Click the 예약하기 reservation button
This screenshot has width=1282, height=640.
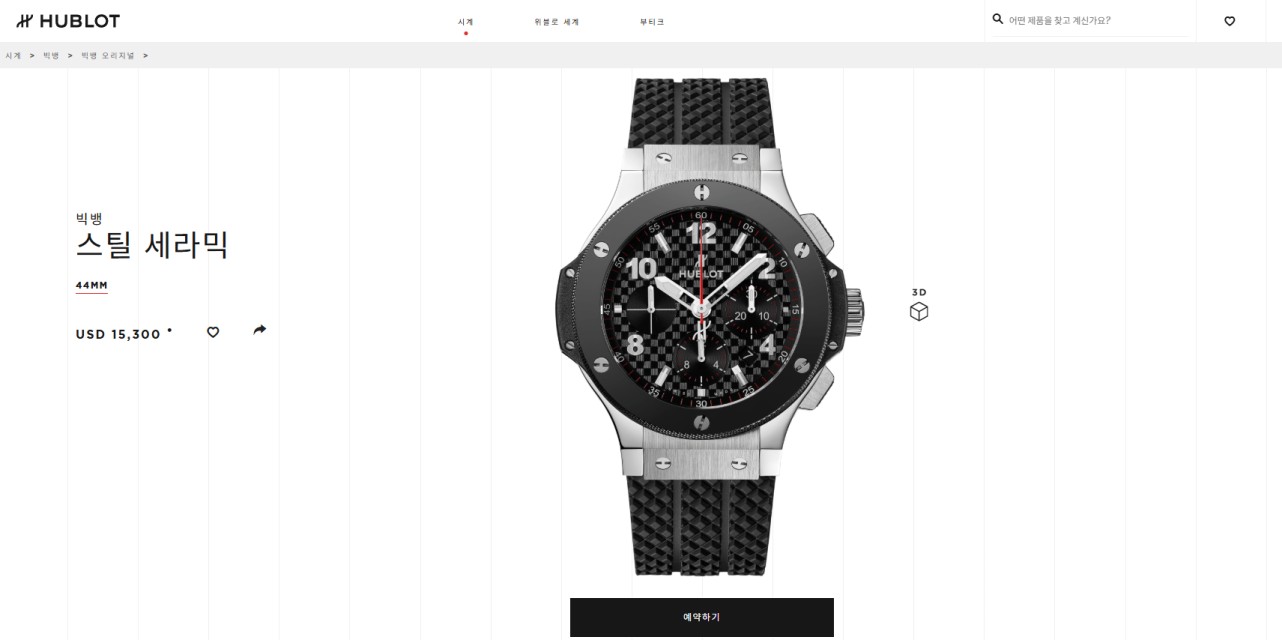(x=702, y=617)
